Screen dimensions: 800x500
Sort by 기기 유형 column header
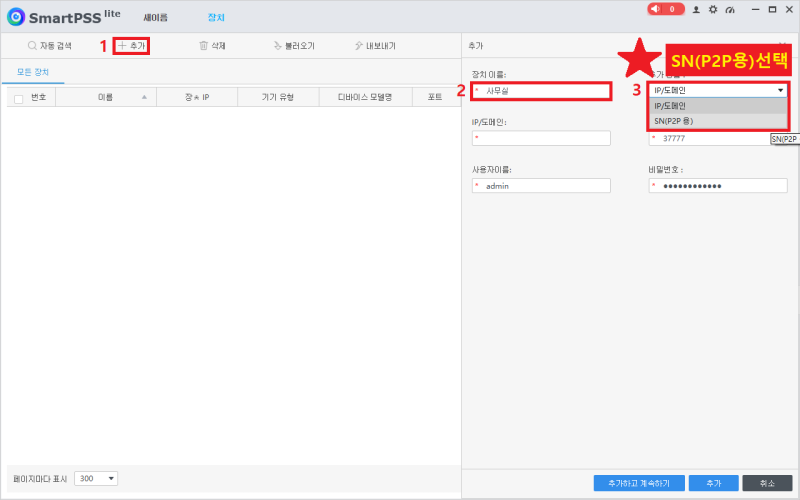(x=278, y=97)
